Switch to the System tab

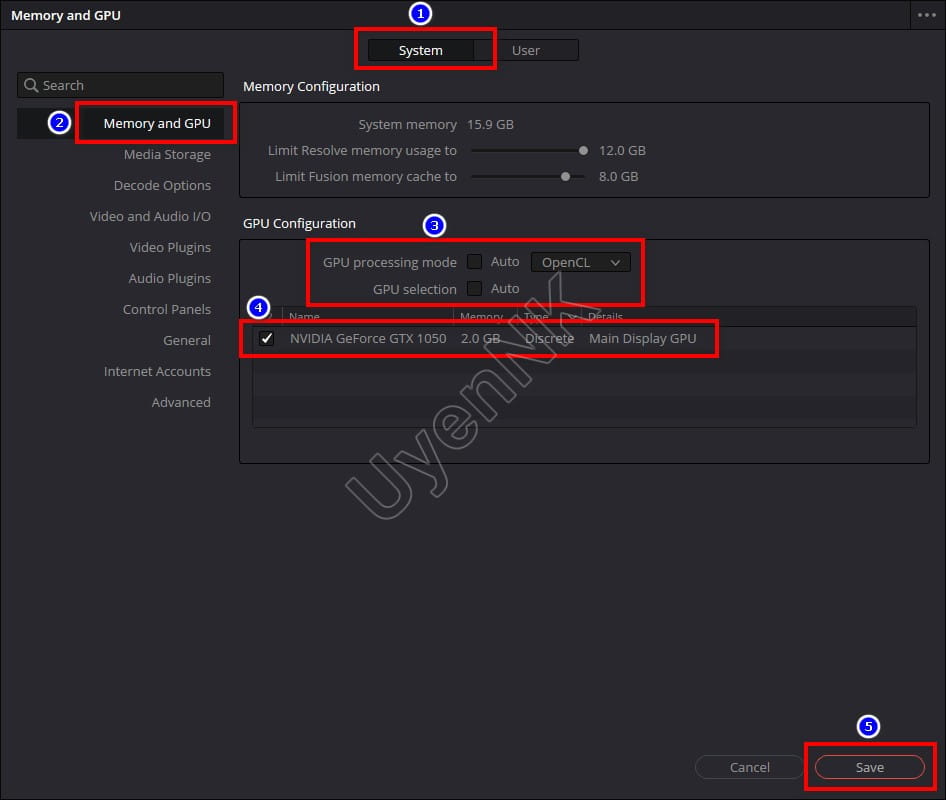(421, 51)
